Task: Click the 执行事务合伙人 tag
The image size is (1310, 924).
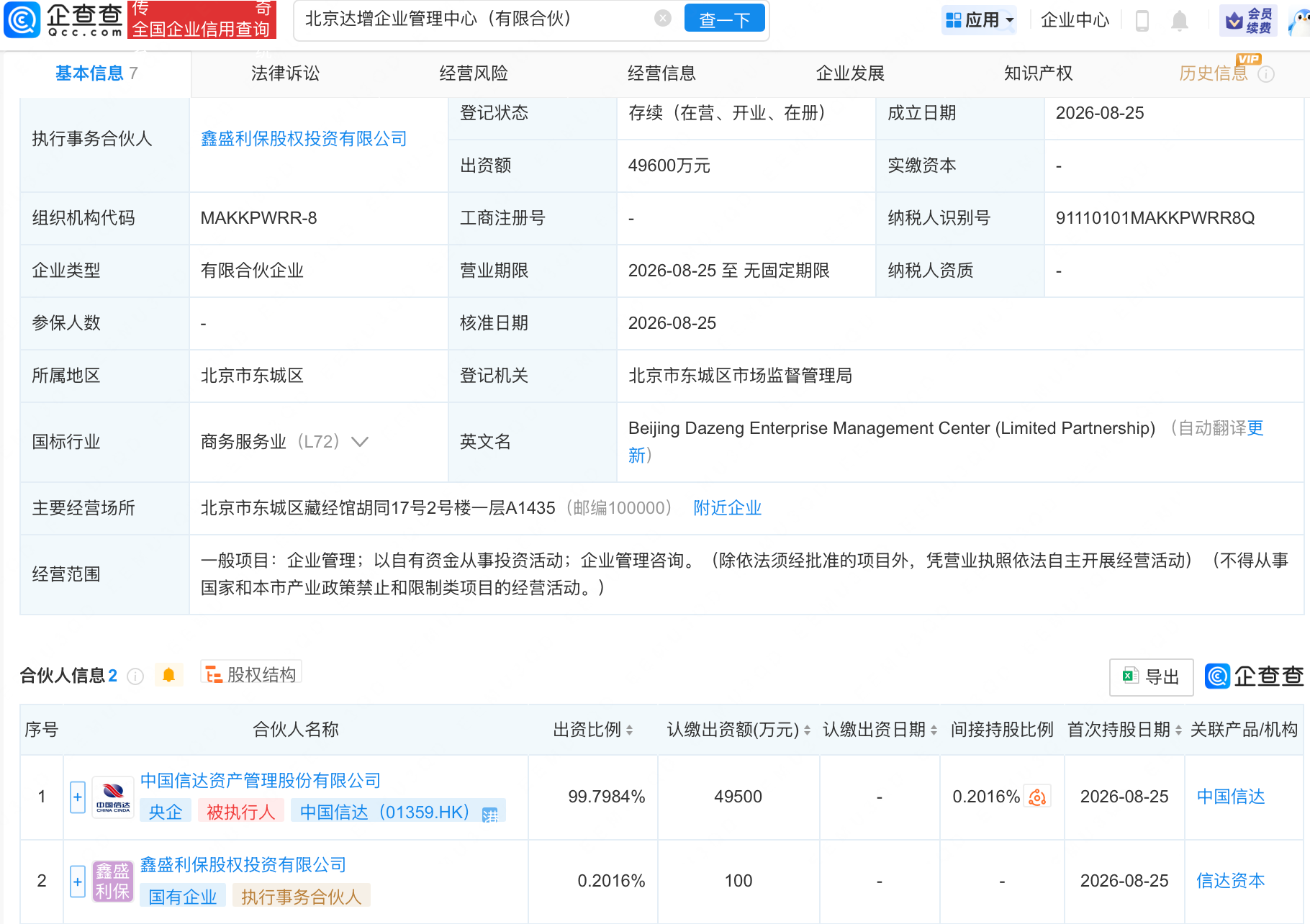Action: tap(302, 896)
